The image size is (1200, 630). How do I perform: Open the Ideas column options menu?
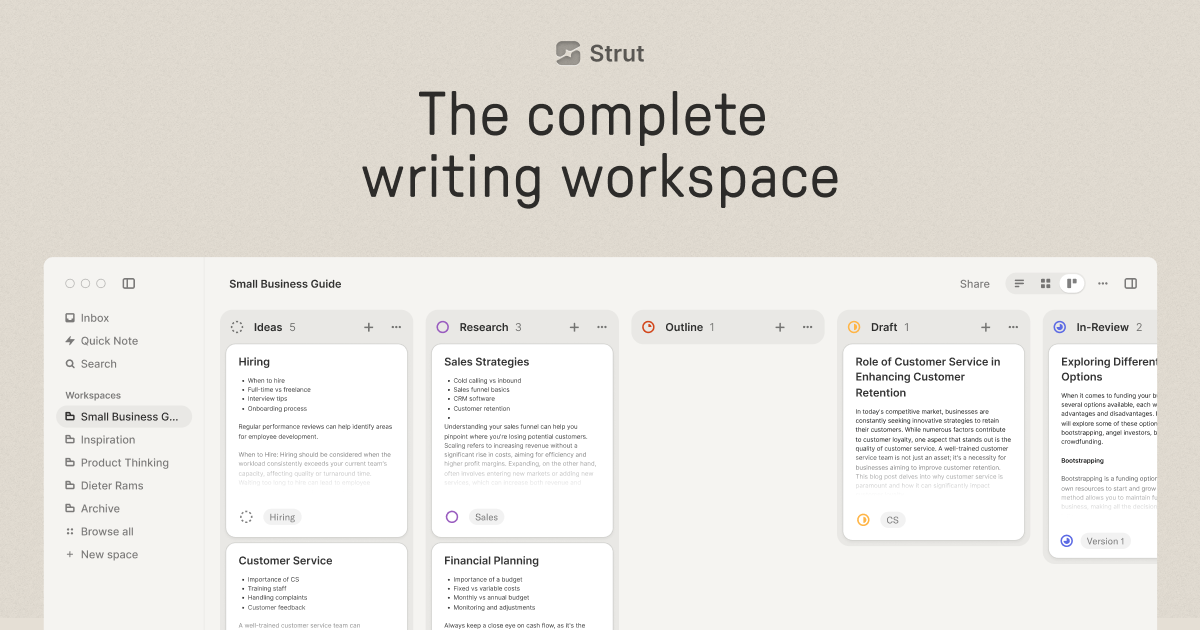396,327
